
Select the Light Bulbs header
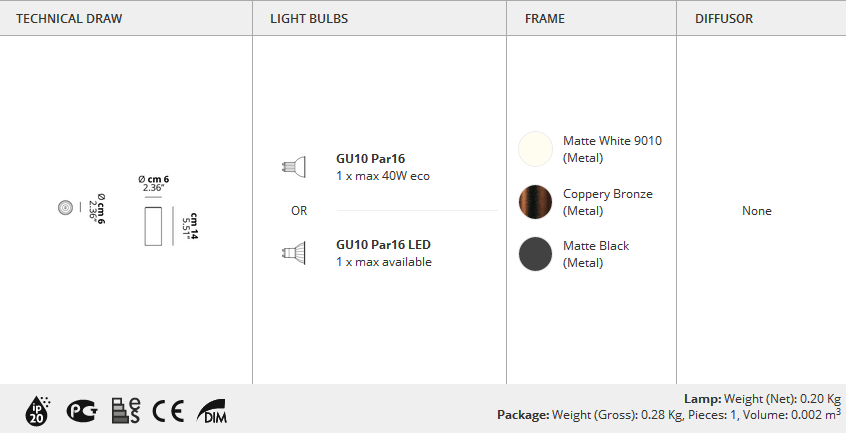tap(309, 18)
